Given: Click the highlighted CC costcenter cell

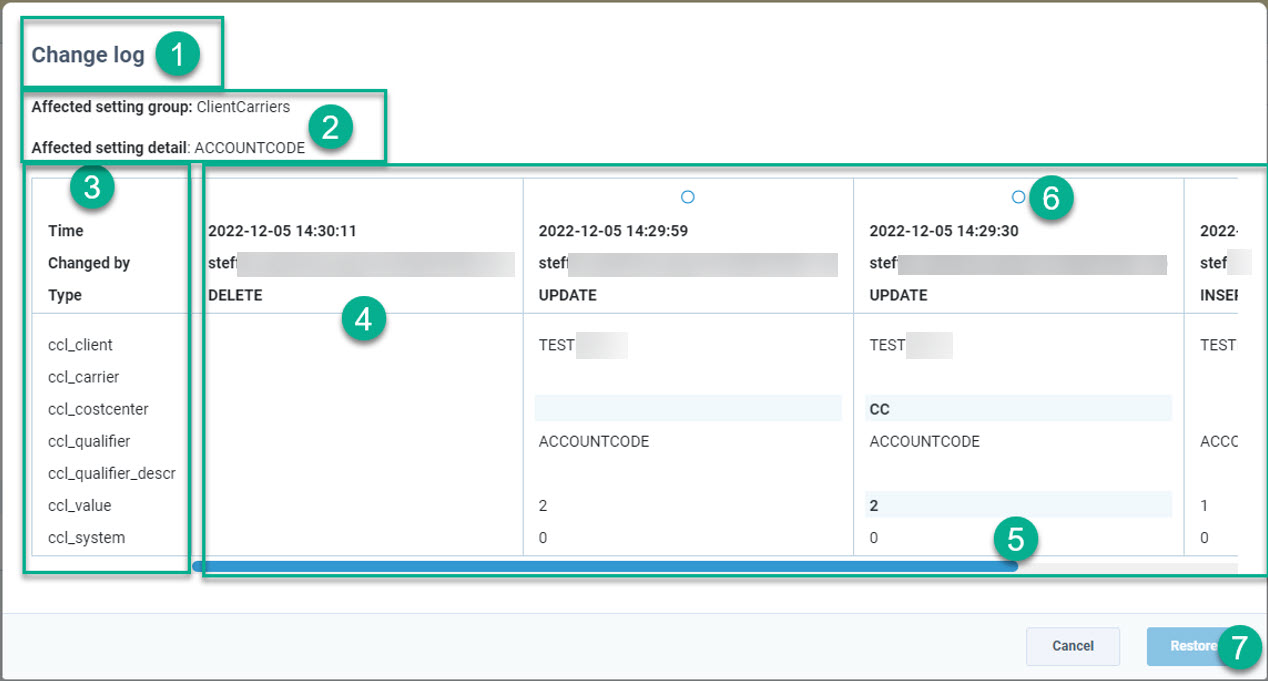Looking at the screenshot, I should (1018, 409).
